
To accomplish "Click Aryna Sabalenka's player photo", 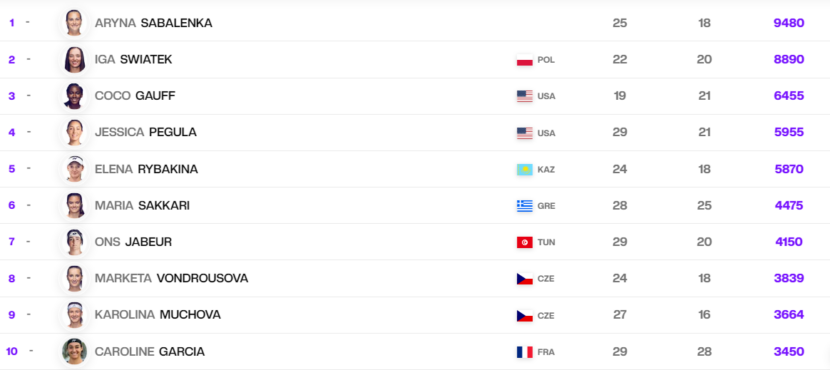I will (74, 23).
